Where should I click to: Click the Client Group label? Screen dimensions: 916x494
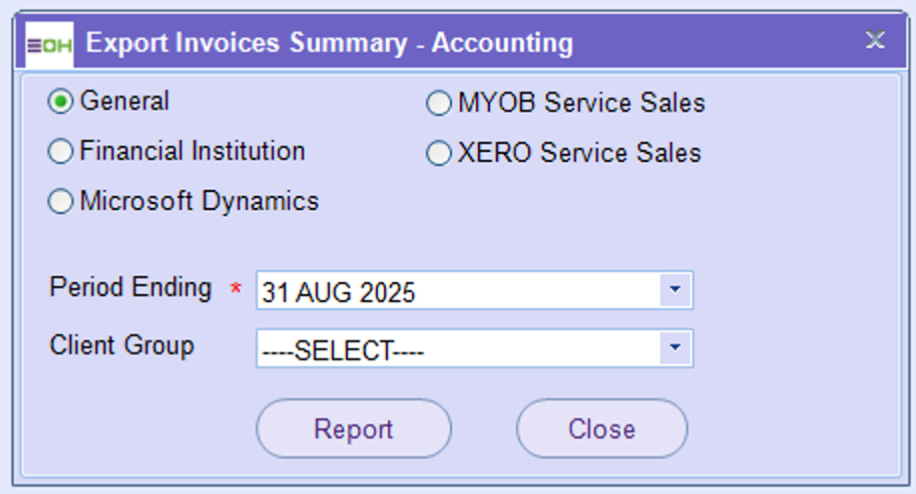(122, 346)
